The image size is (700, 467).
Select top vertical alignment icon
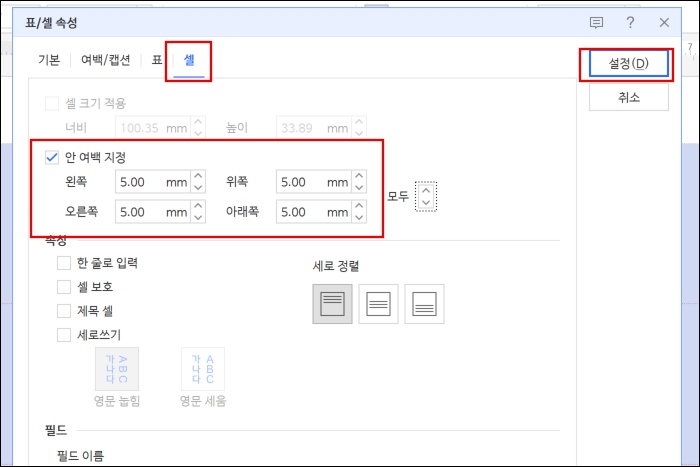pos(332,304)
